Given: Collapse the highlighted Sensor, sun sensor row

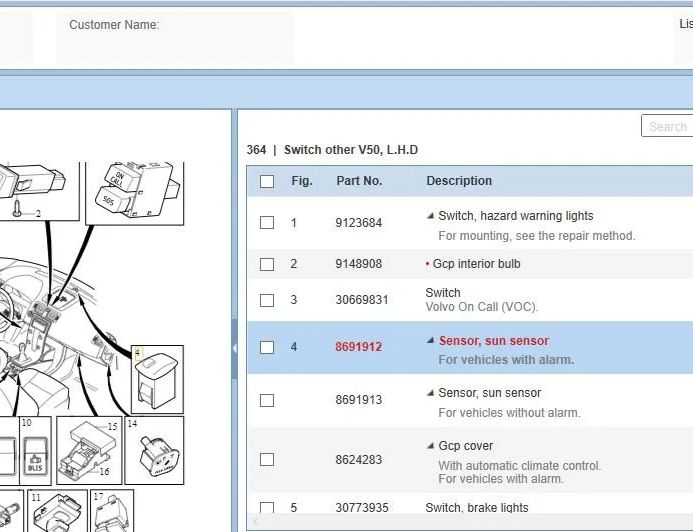Looking at the screenshot, I should [x=431, y=341].
